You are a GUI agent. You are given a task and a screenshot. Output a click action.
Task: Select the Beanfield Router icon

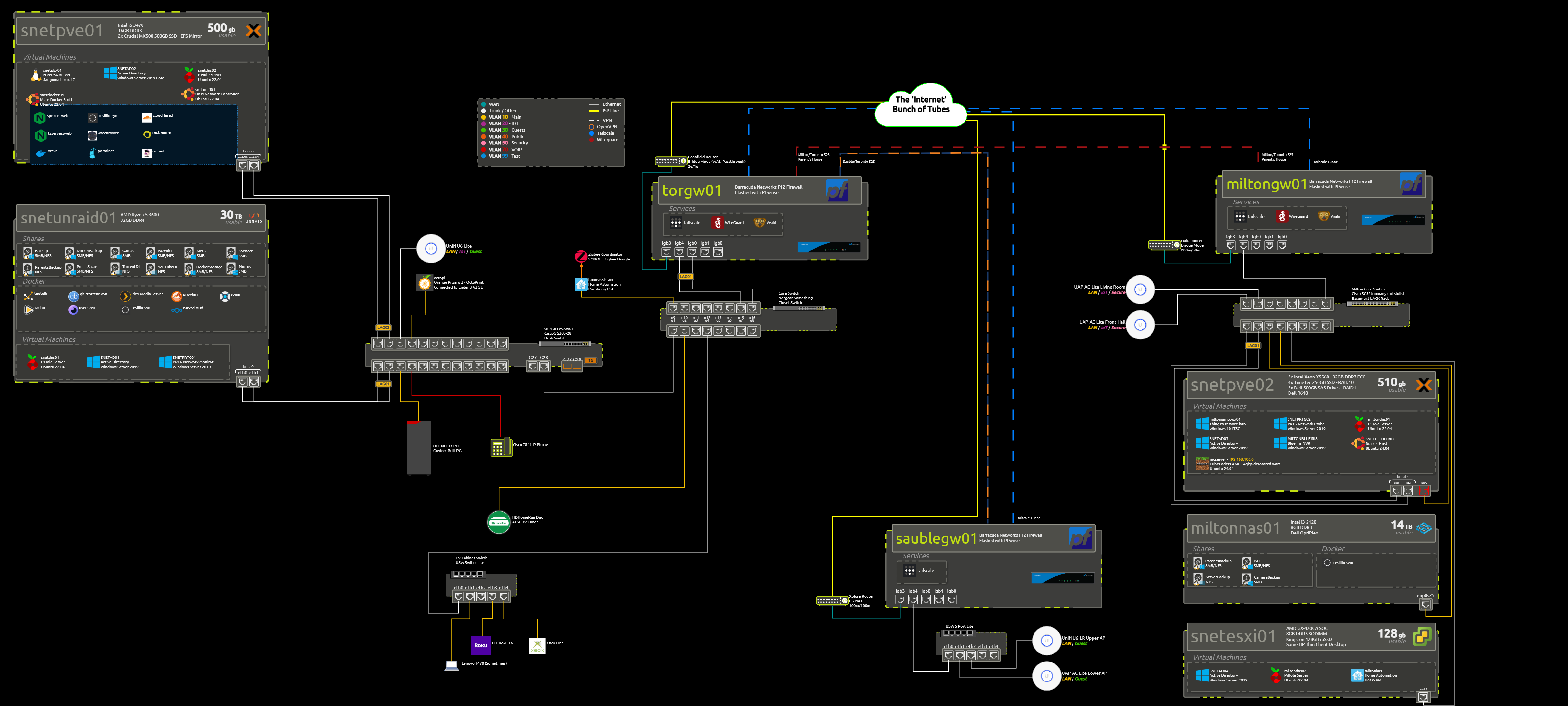671,161
